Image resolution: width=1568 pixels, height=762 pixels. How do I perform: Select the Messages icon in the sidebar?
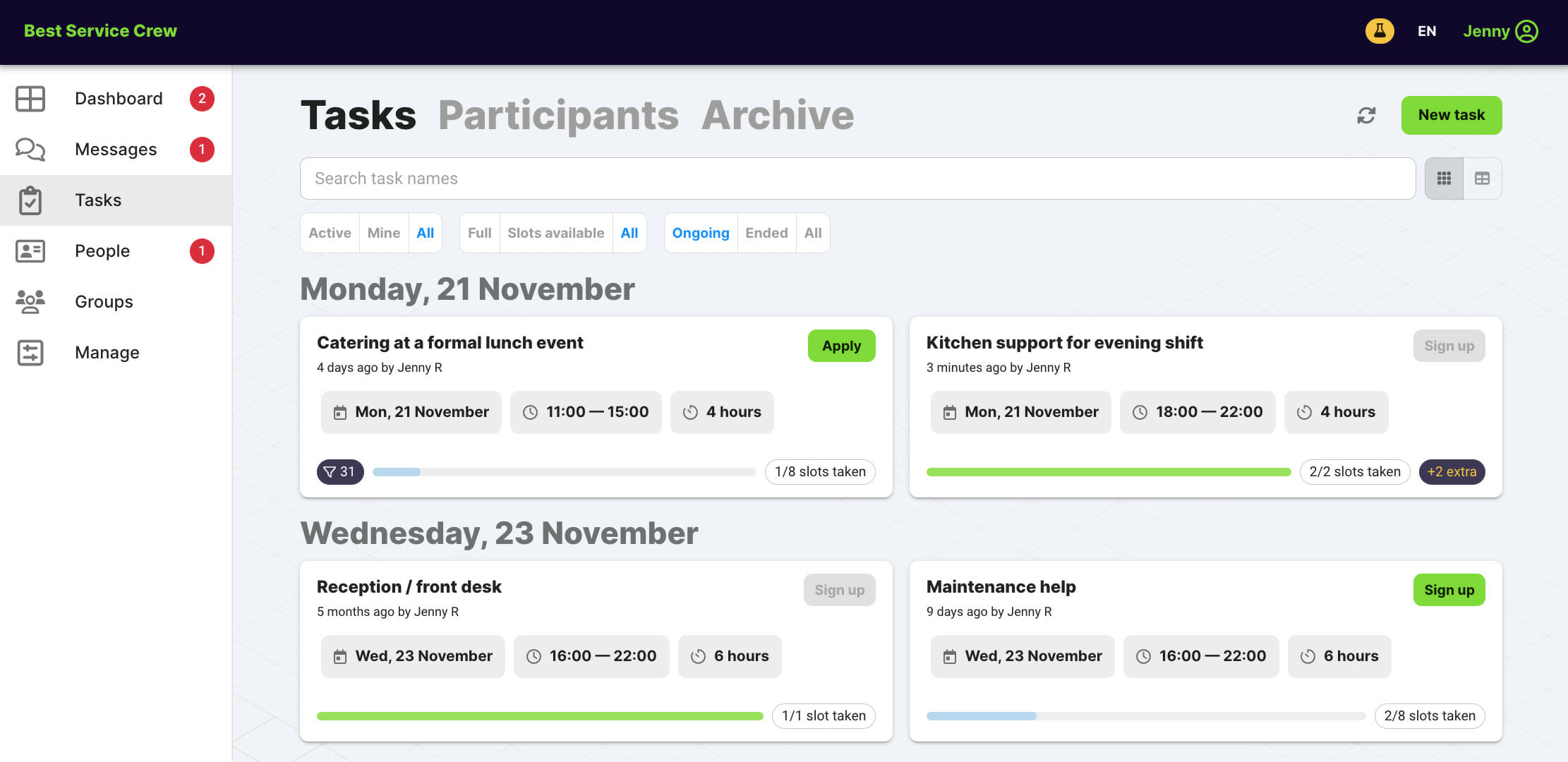pos(30,149)
